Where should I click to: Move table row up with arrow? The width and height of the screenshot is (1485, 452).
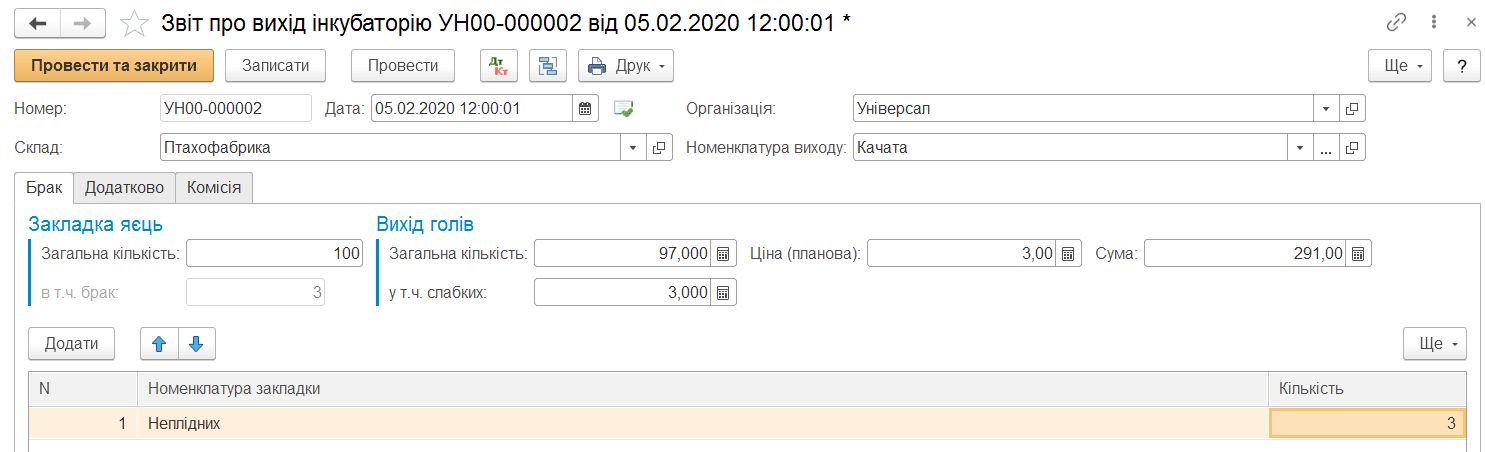point(159,344)
